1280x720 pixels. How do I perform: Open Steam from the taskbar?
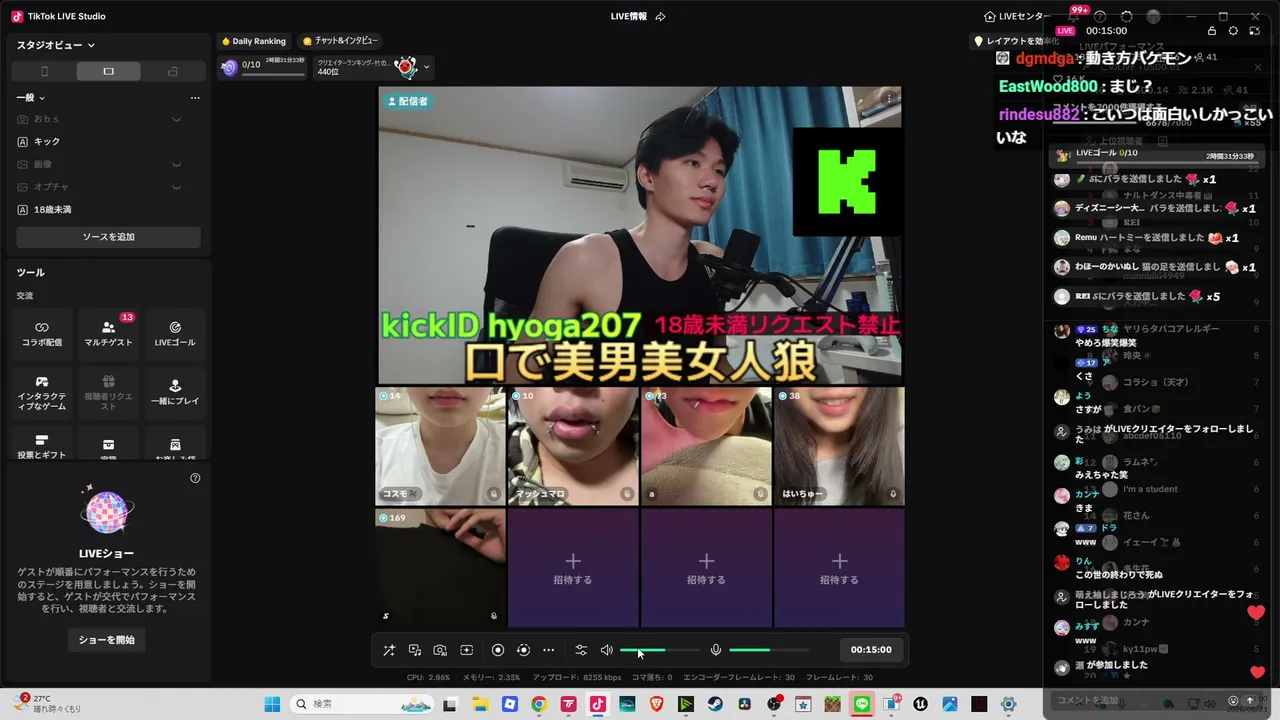click(x=715, y=704)
